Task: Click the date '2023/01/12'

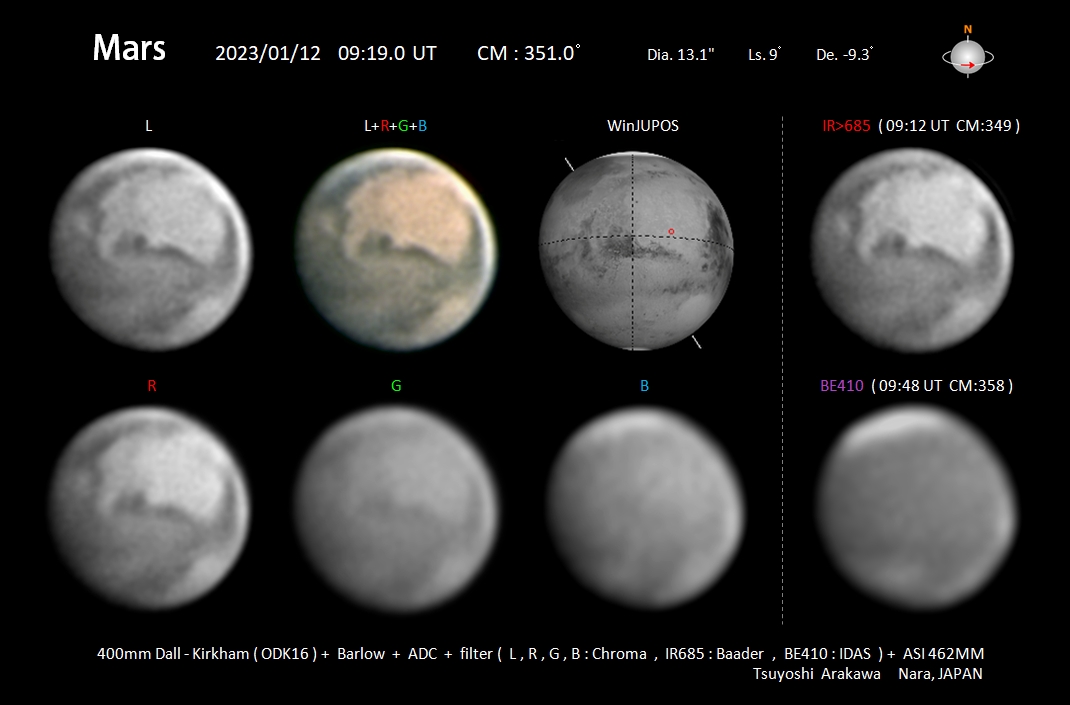Action: [x=268, y=53]
